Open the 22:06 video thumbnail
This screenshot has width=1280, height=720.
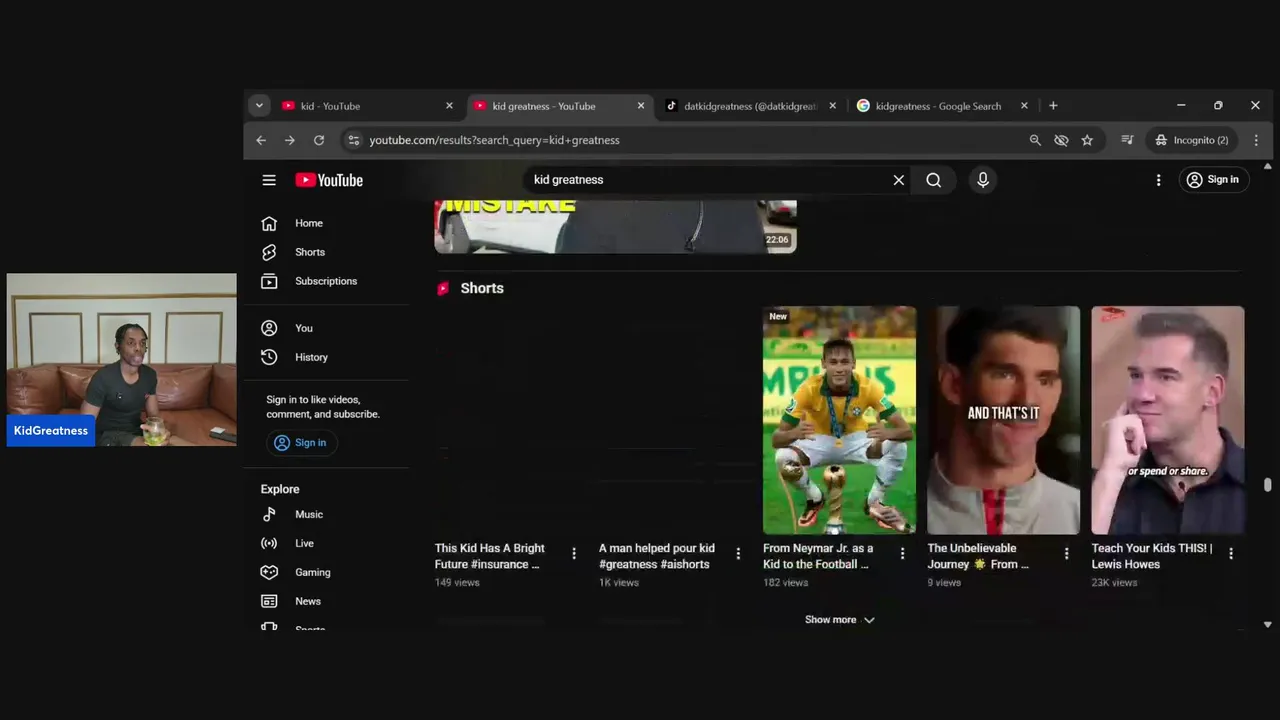[615, 226]
